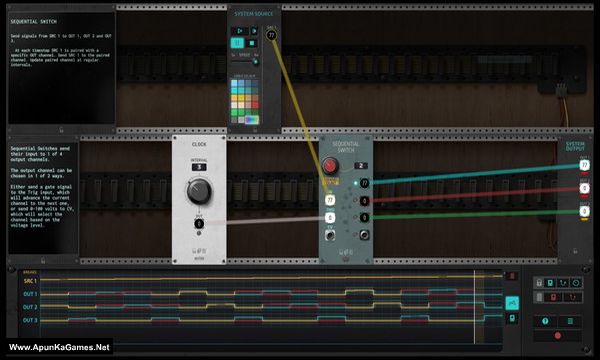600x360 pixels.
Task: Click the System Output OUT 2 jack
Action: click(584, 188)
